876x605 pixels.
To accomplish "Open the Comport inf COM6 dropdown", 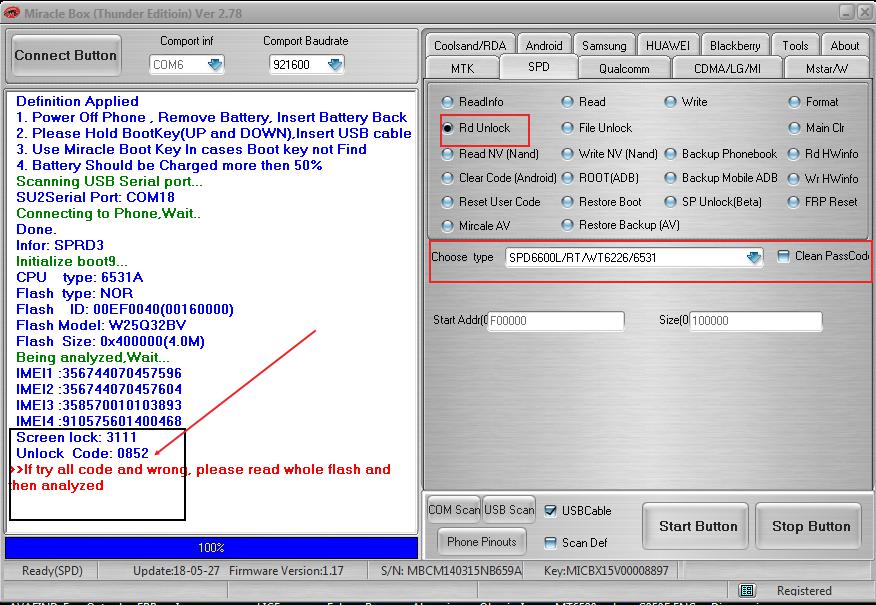I will pyautogui.click(x=215, y=65).
